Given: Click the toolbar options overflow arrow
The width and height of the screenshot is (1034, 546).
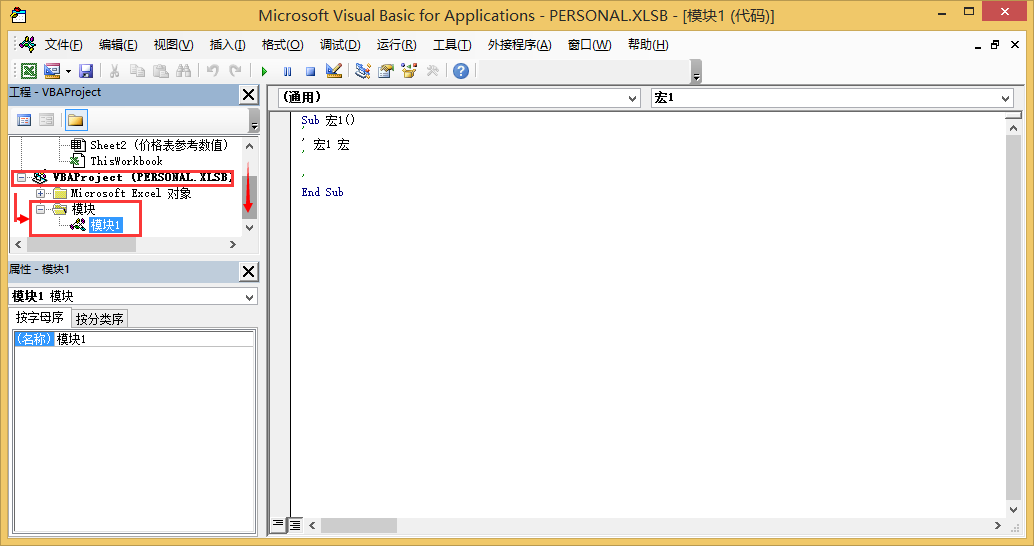Looking at the screenshot, I should 696,72.
